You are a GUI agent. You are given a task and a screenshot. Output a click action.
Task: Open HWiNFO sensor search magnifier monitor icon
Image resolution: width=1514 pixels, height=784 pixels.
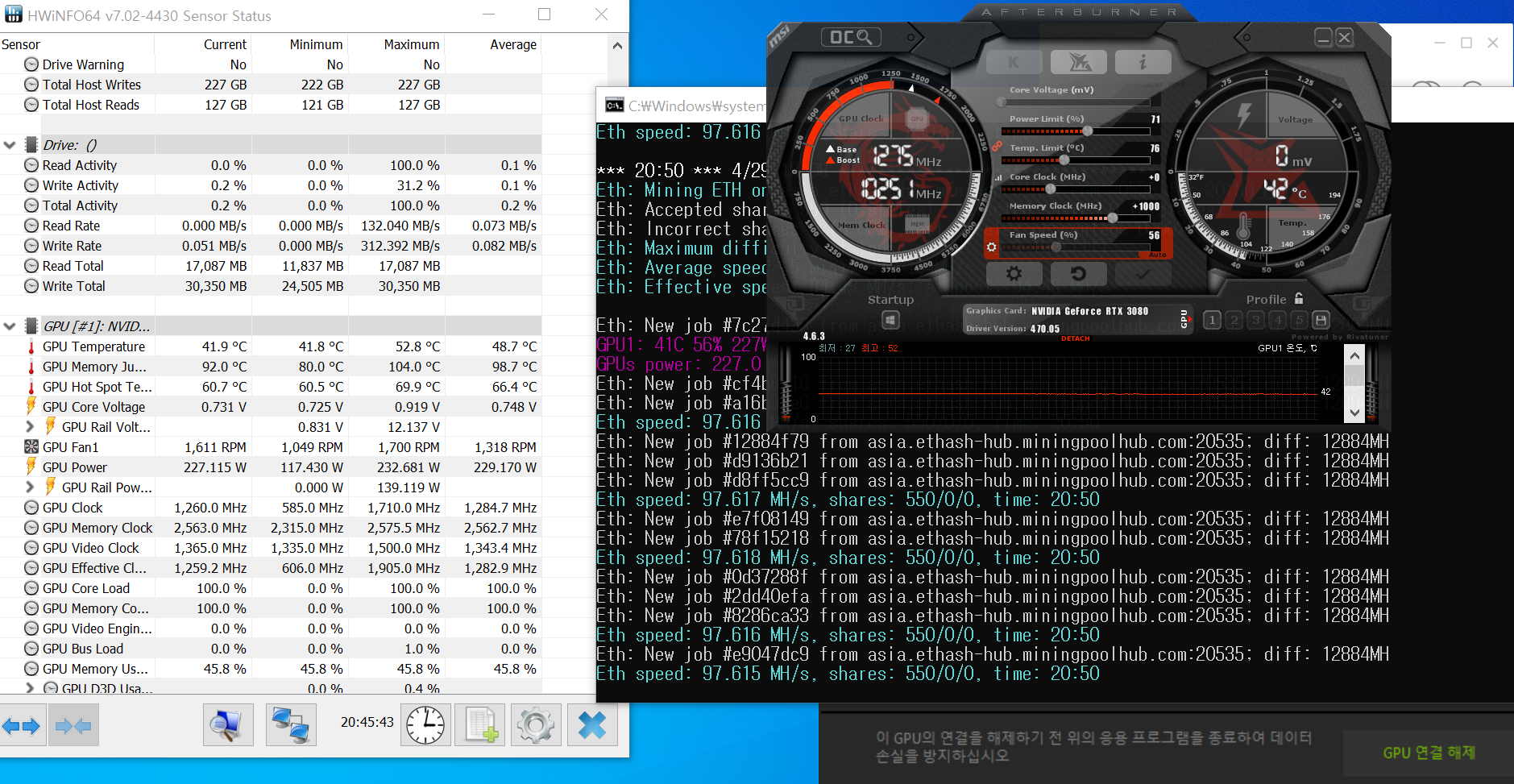click(x=228, y=725)
